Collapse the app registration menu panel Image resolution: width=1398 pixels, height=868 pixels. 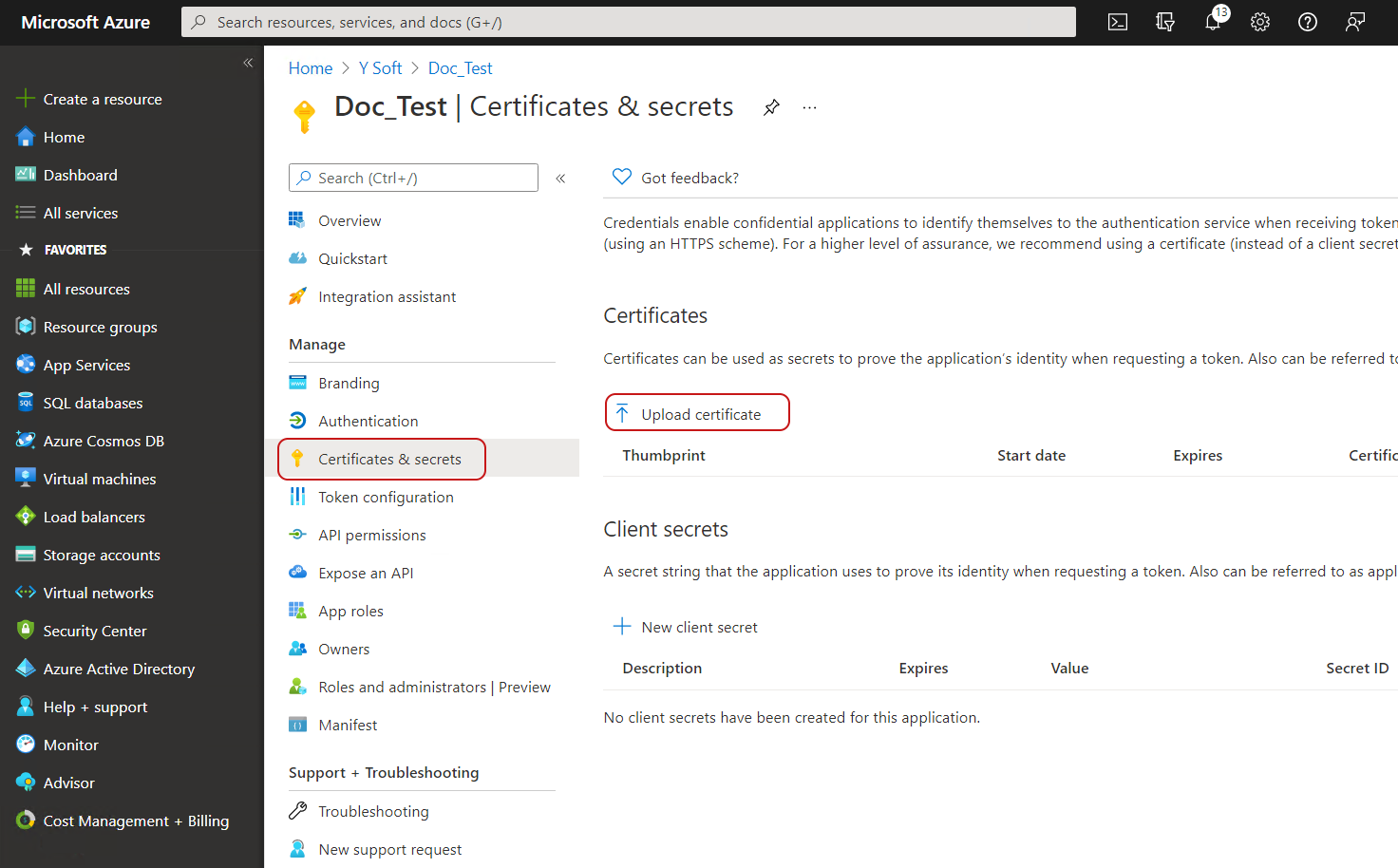click(x=560, y=179)
